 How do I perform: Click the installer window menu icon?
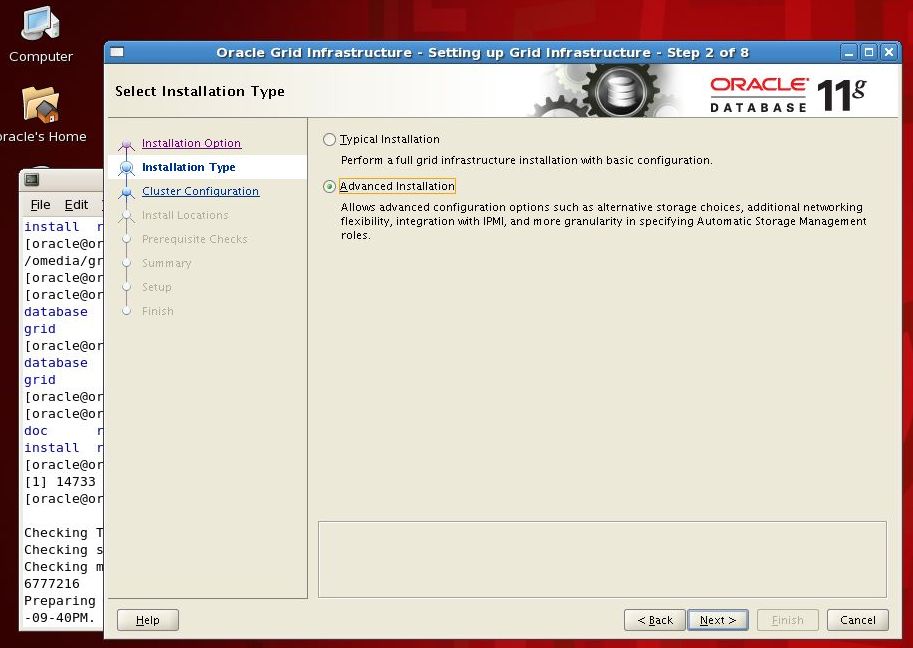[x=117, y=53]
